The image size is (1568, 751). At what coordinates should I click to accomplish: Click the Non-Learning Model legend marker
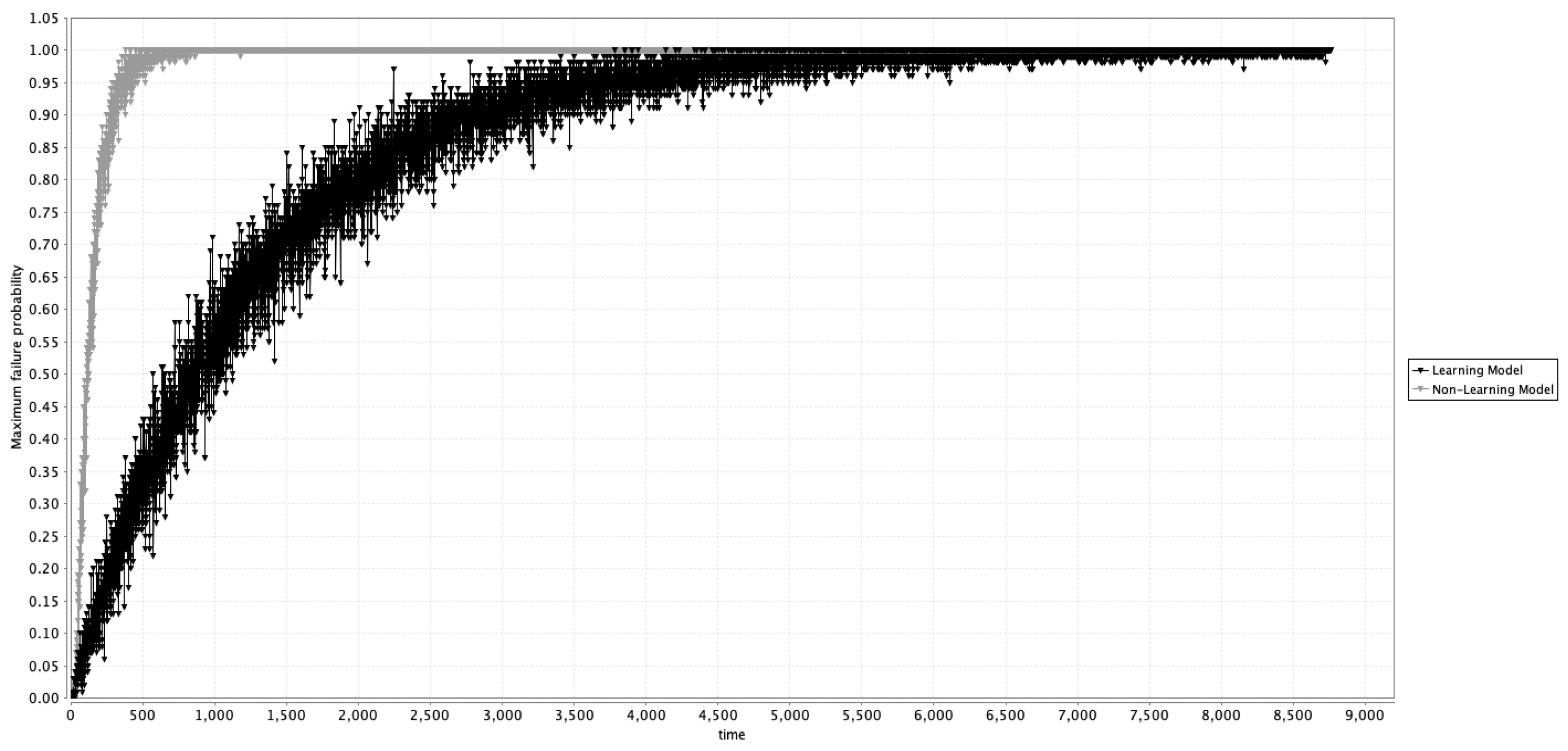click(x=1421, y=389)
